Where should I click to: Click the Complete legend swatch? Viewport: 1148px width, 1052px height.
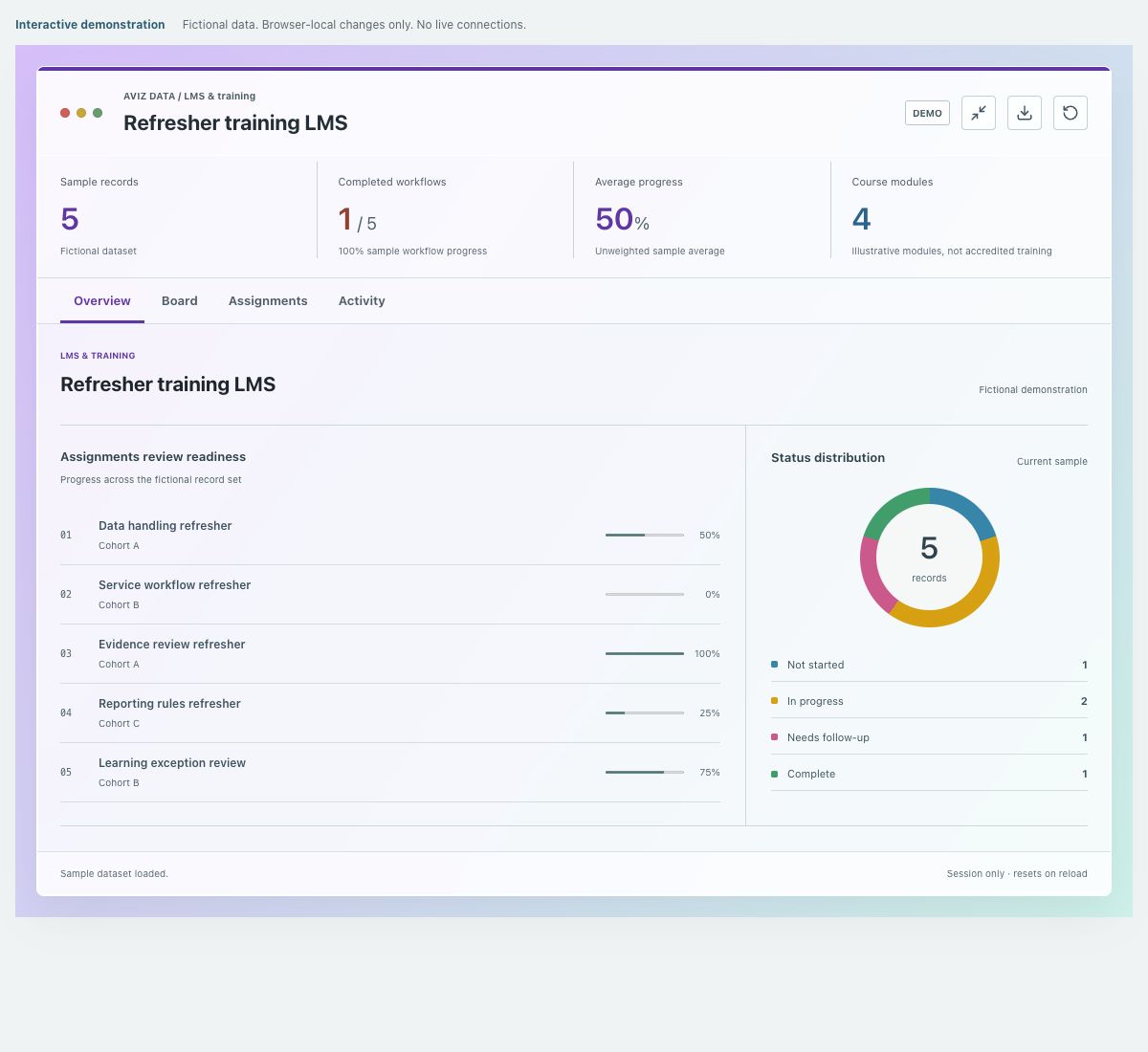pos(774,773)
